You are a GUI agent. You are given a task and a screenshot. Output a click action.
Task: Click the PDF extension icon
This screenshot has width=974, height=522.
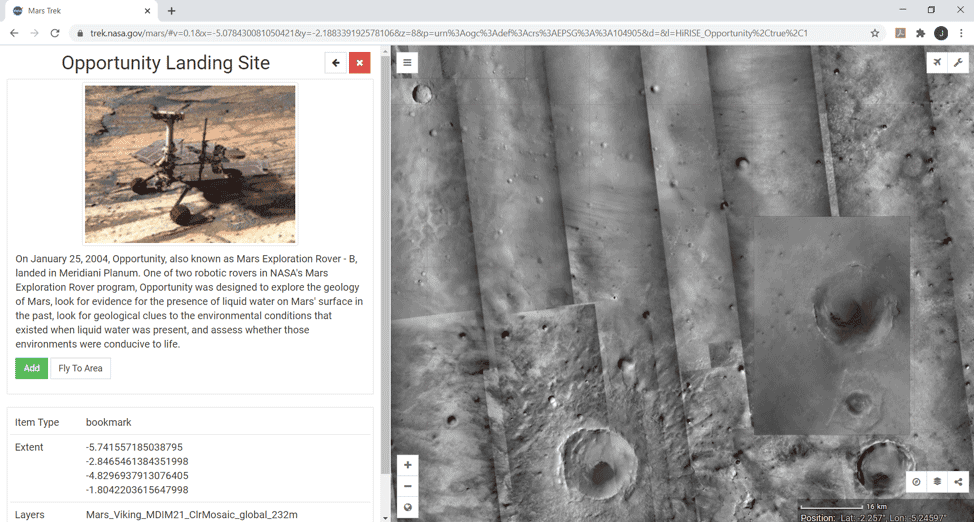click(900, 33)
